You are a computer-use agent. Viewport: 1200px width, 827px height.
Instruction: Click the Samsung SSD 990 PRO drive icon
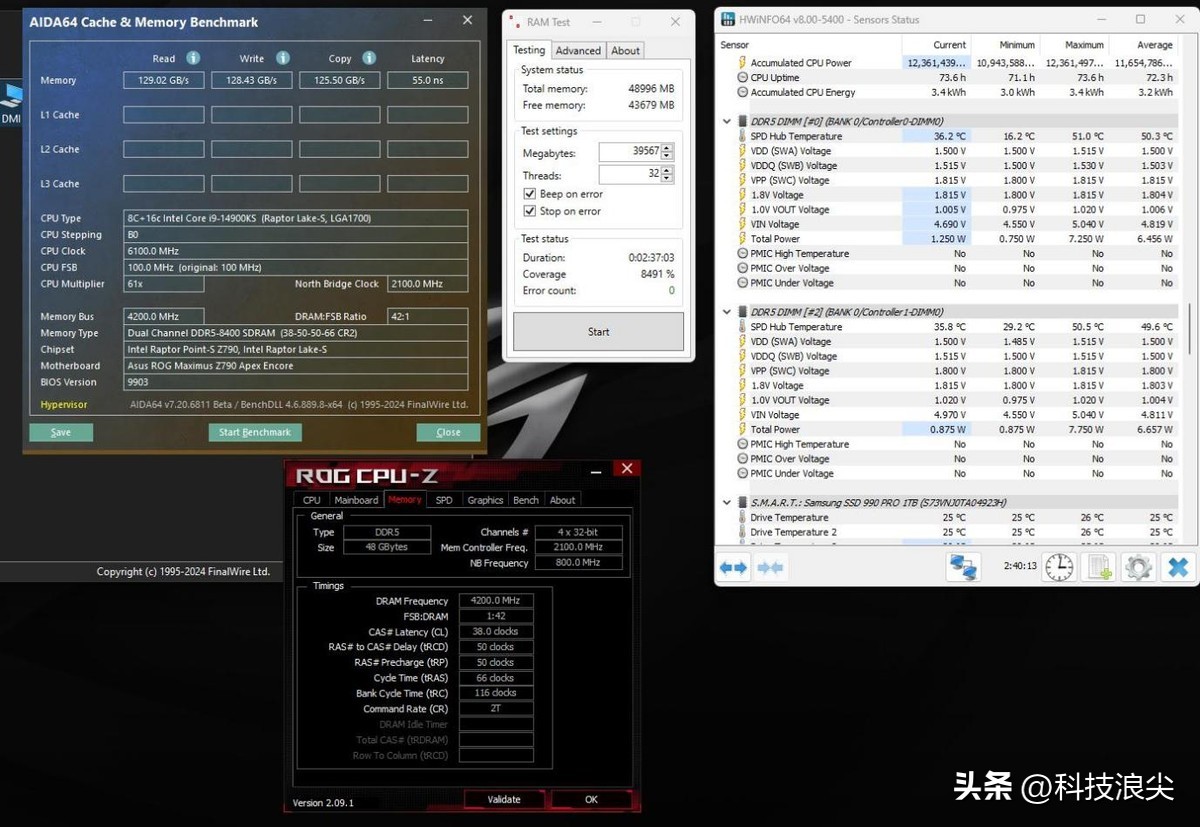click(x=742, y=502)
